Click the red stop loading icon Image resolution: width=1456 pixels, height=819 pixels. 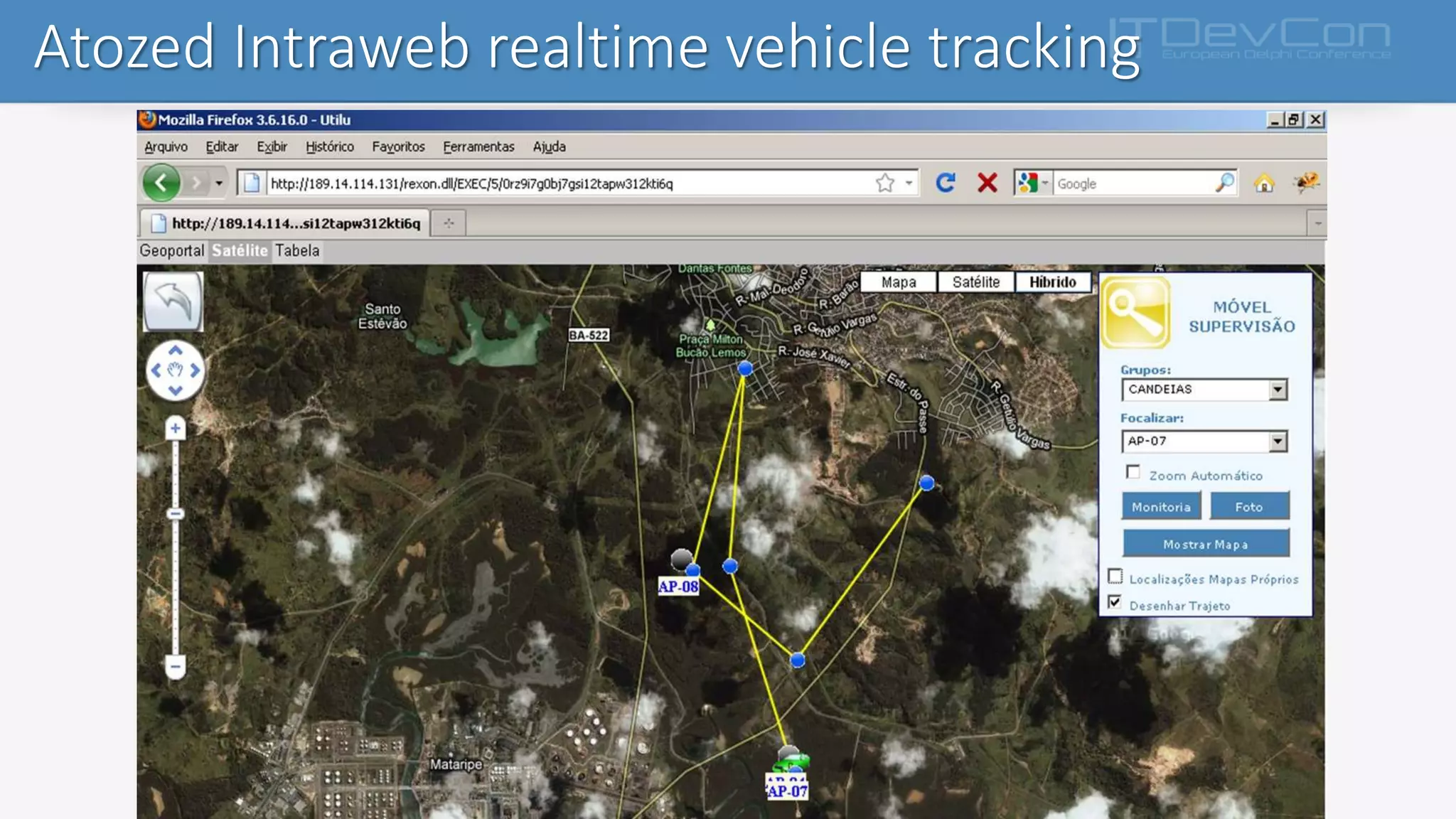tap(987, 183)
